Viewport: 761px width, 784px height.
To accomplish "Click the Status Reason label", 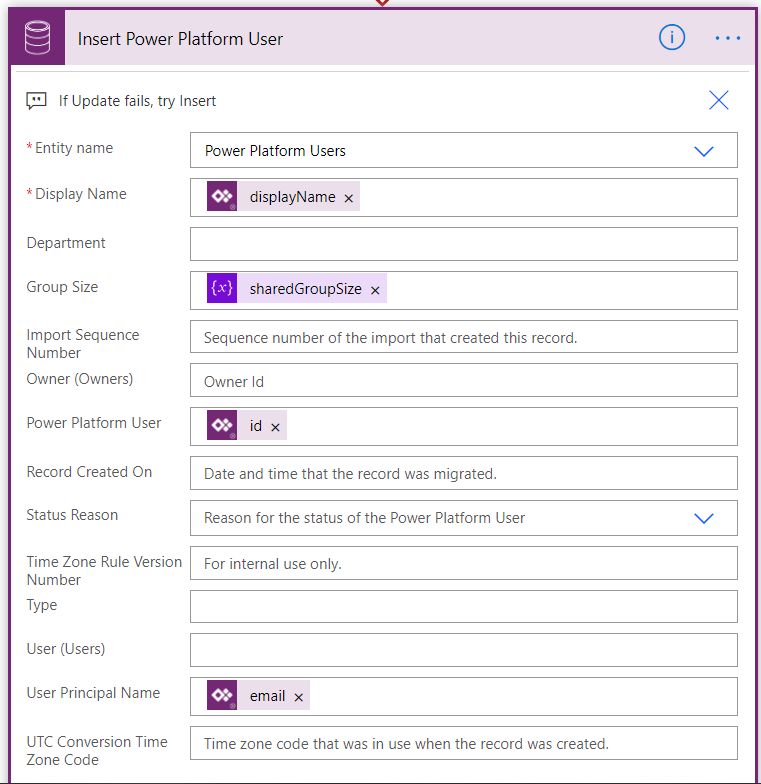I will [x=72, y=515].
